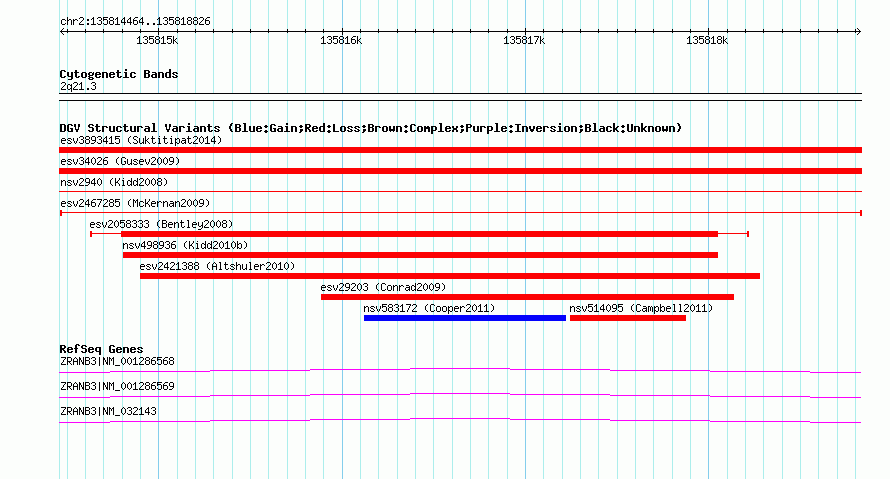The height and width of the screenshot is (479, 890).
Task: Select the esv34026 red loss bar
Action: pyautogui.click(x=460, y=171)
